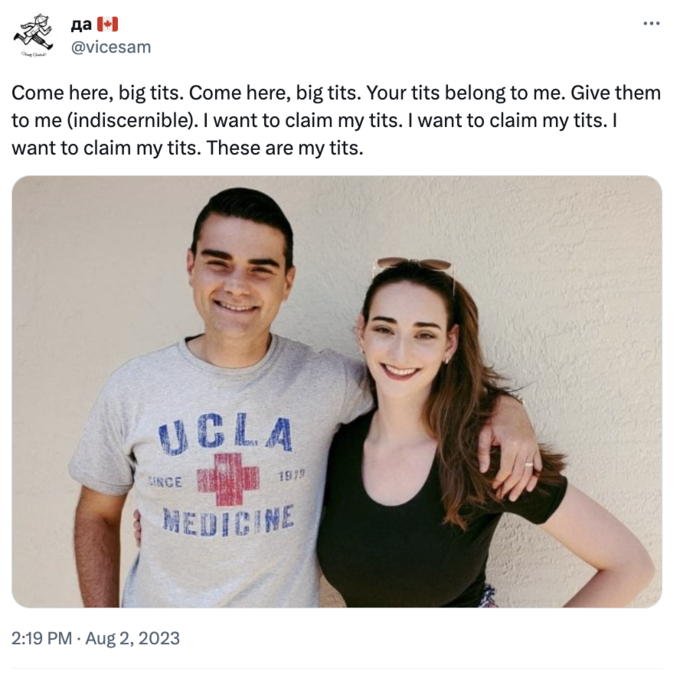
Task: Click the red cross on the gray shirt
Action: pos(228,479)
